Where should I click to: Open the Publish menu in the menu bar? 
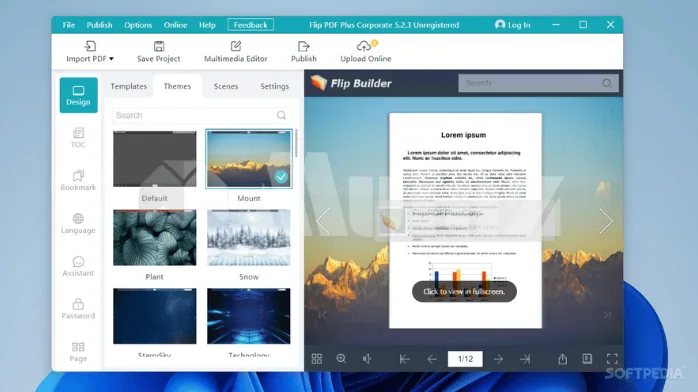click(x=99, y=25)
